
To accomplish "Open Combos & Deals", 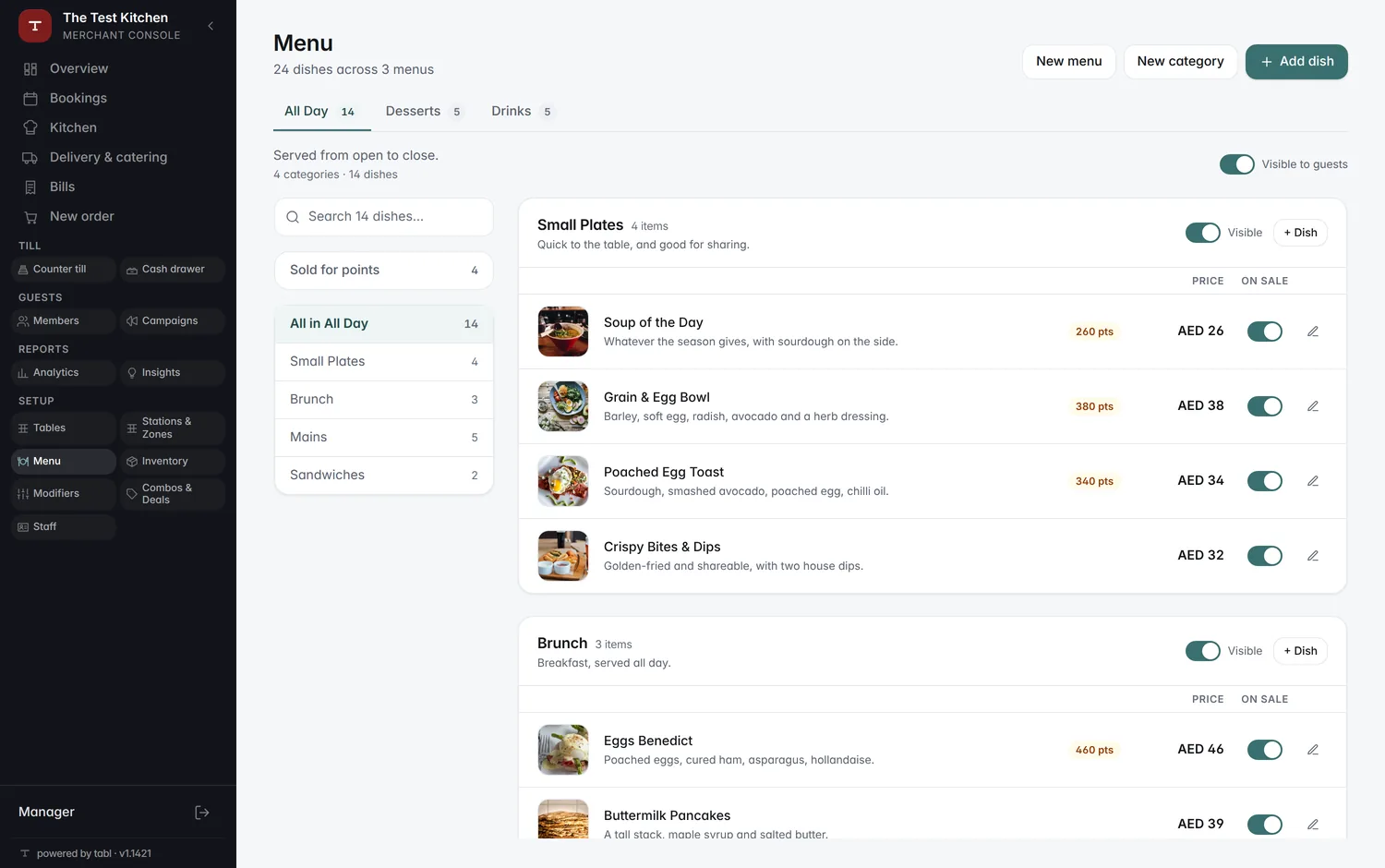I will click(173, 494).
